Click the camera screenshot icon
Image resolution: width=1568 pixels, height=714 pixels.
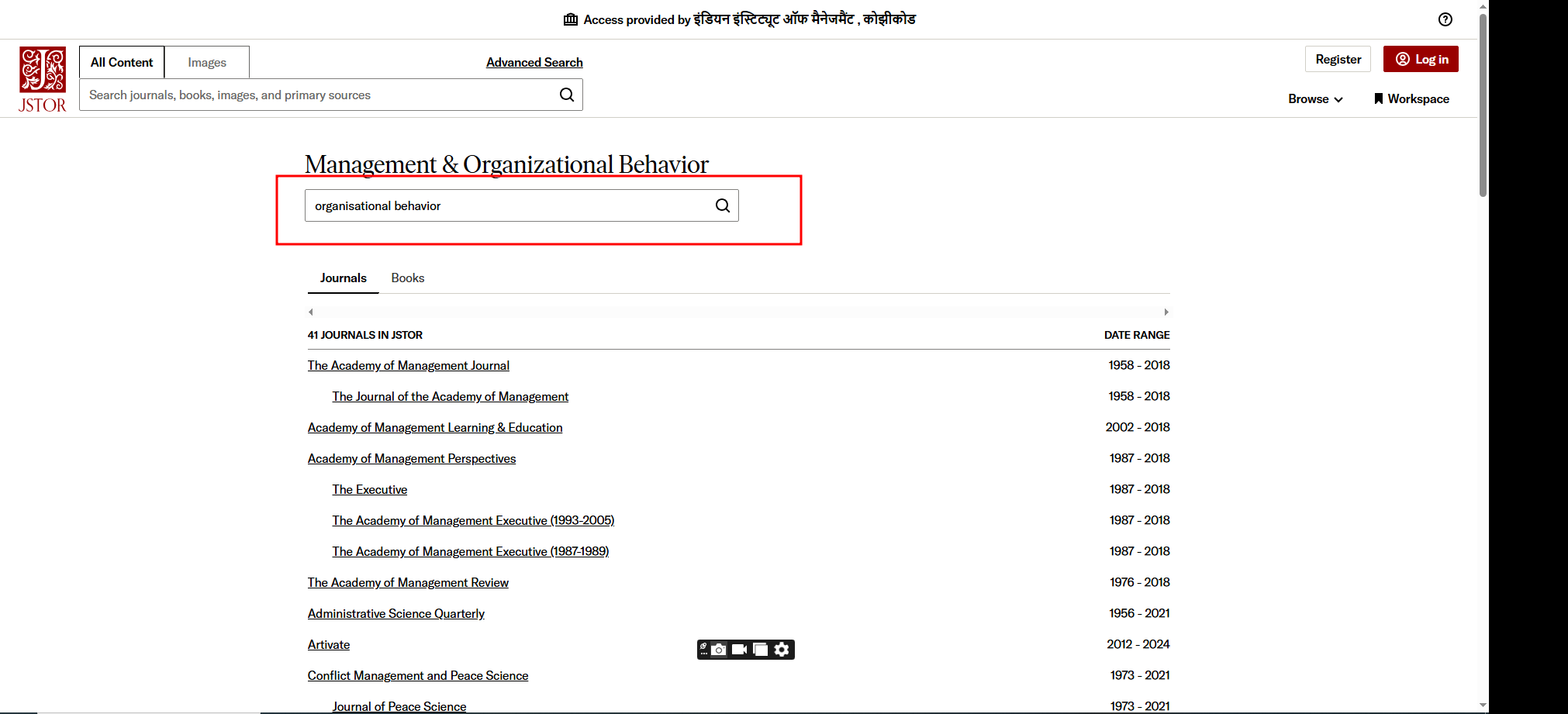(x=719, y=650)
